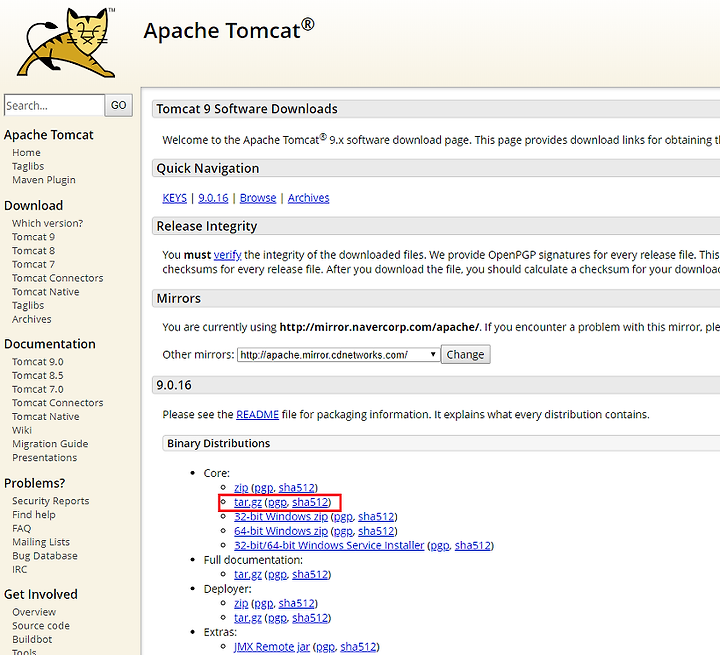
Task: Open Tomcat Connectors in Documentation section
Action: coord(57,403)
